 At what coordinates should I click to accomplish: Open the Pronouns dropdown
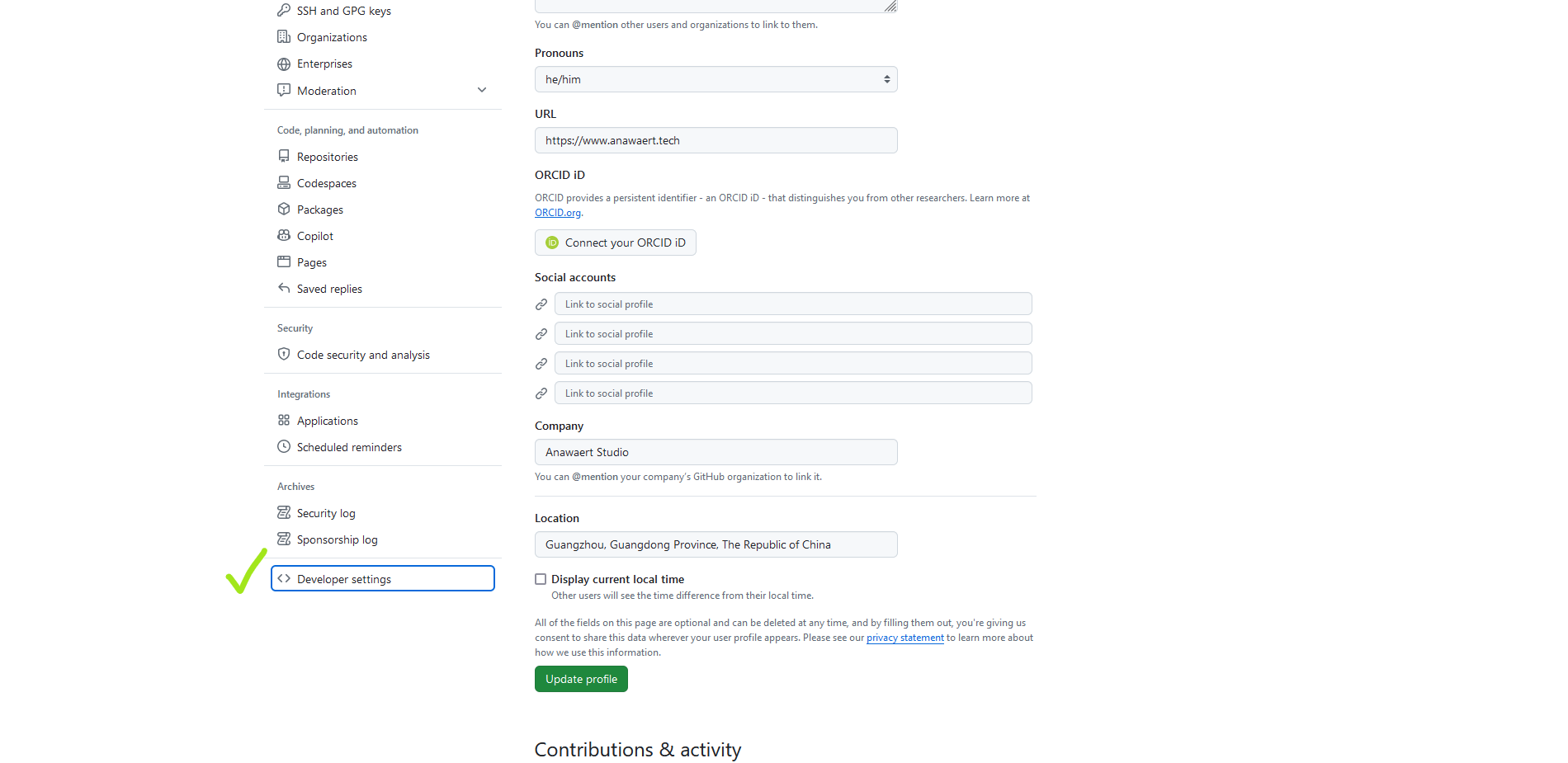(x=716, y=79)
